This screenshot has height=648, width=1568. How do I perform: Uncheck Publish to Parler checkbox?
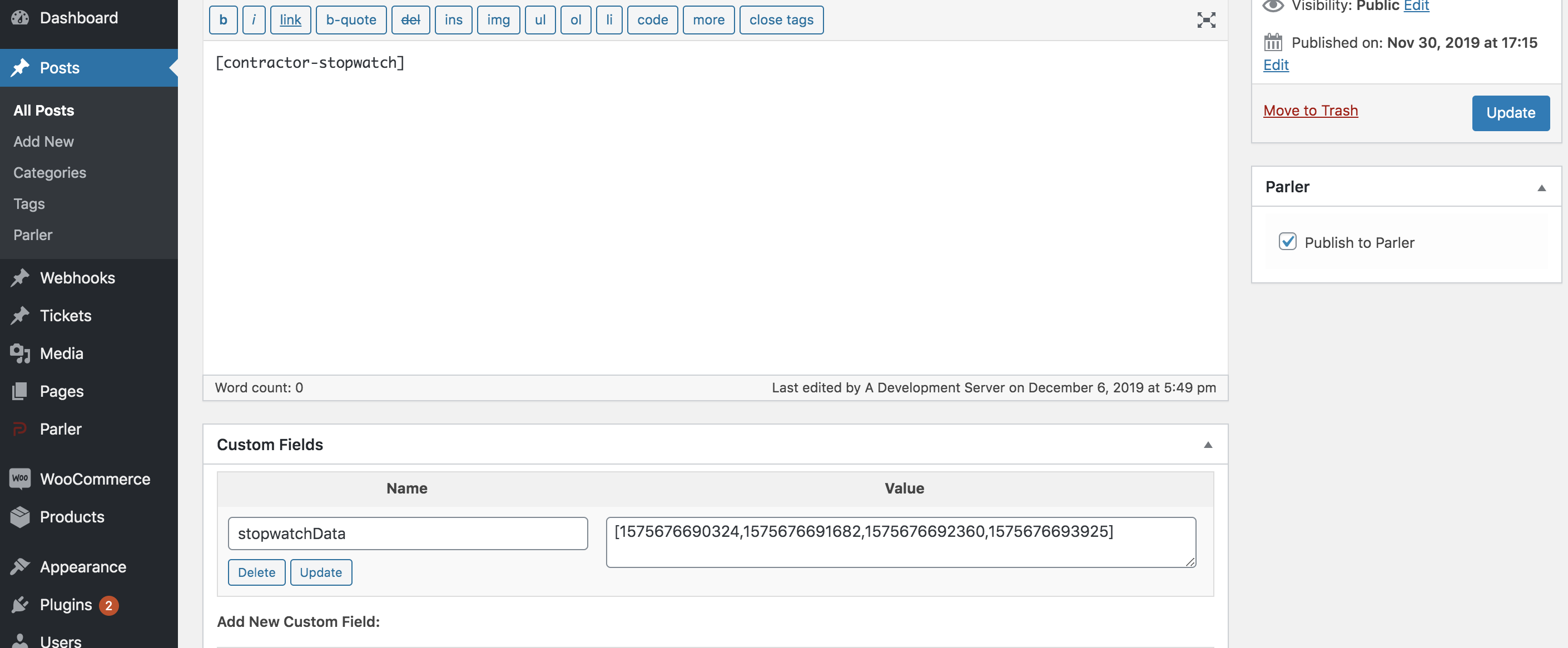(x=1287, y=242)
